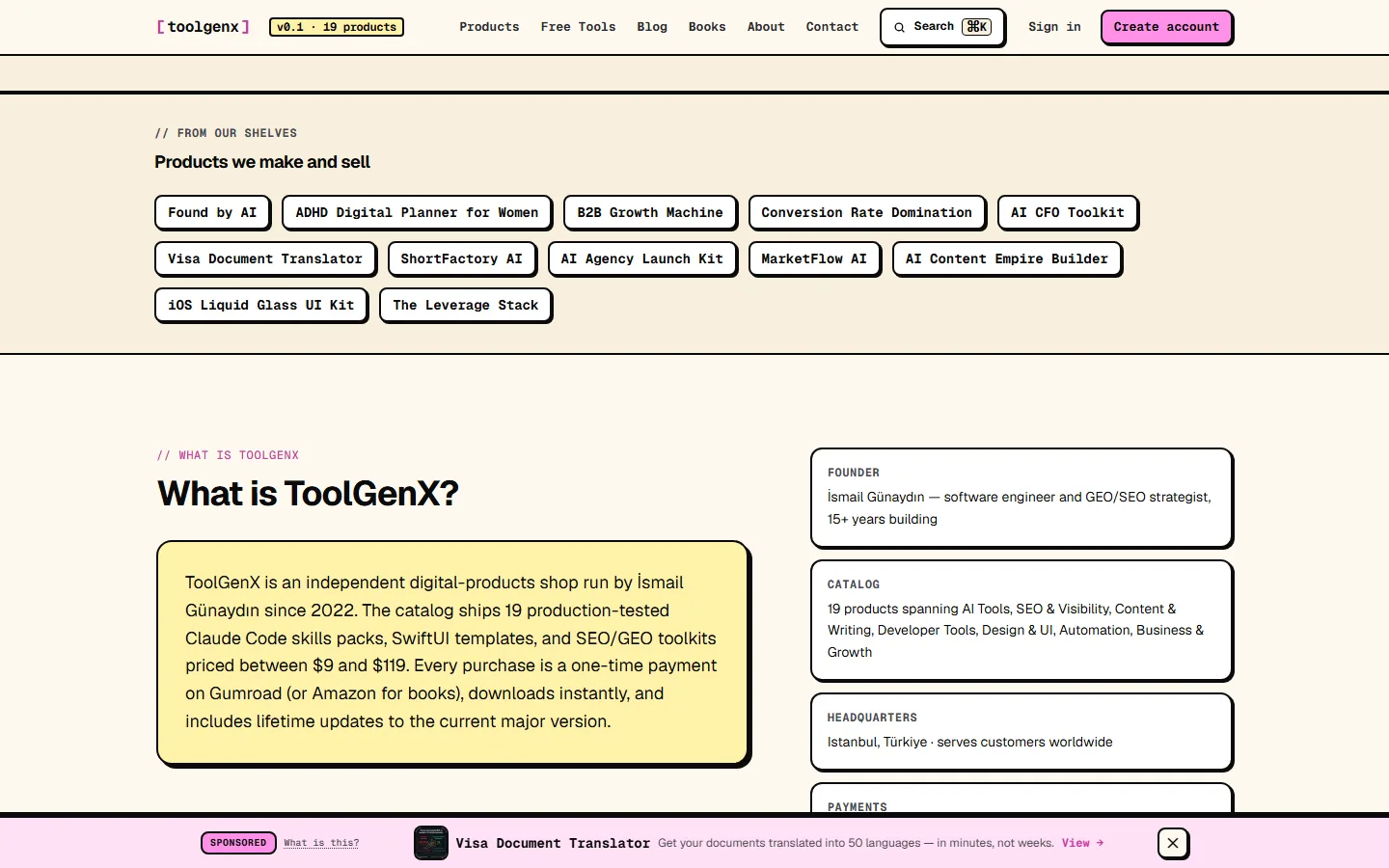1389x868 pixels.
Task: Navigate to Books
Action: pos(707,27)
